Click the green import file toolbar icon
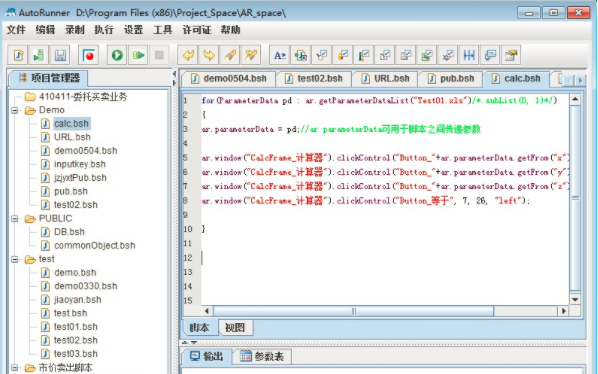This screenshot has height=374, width=598. point(39,56)
